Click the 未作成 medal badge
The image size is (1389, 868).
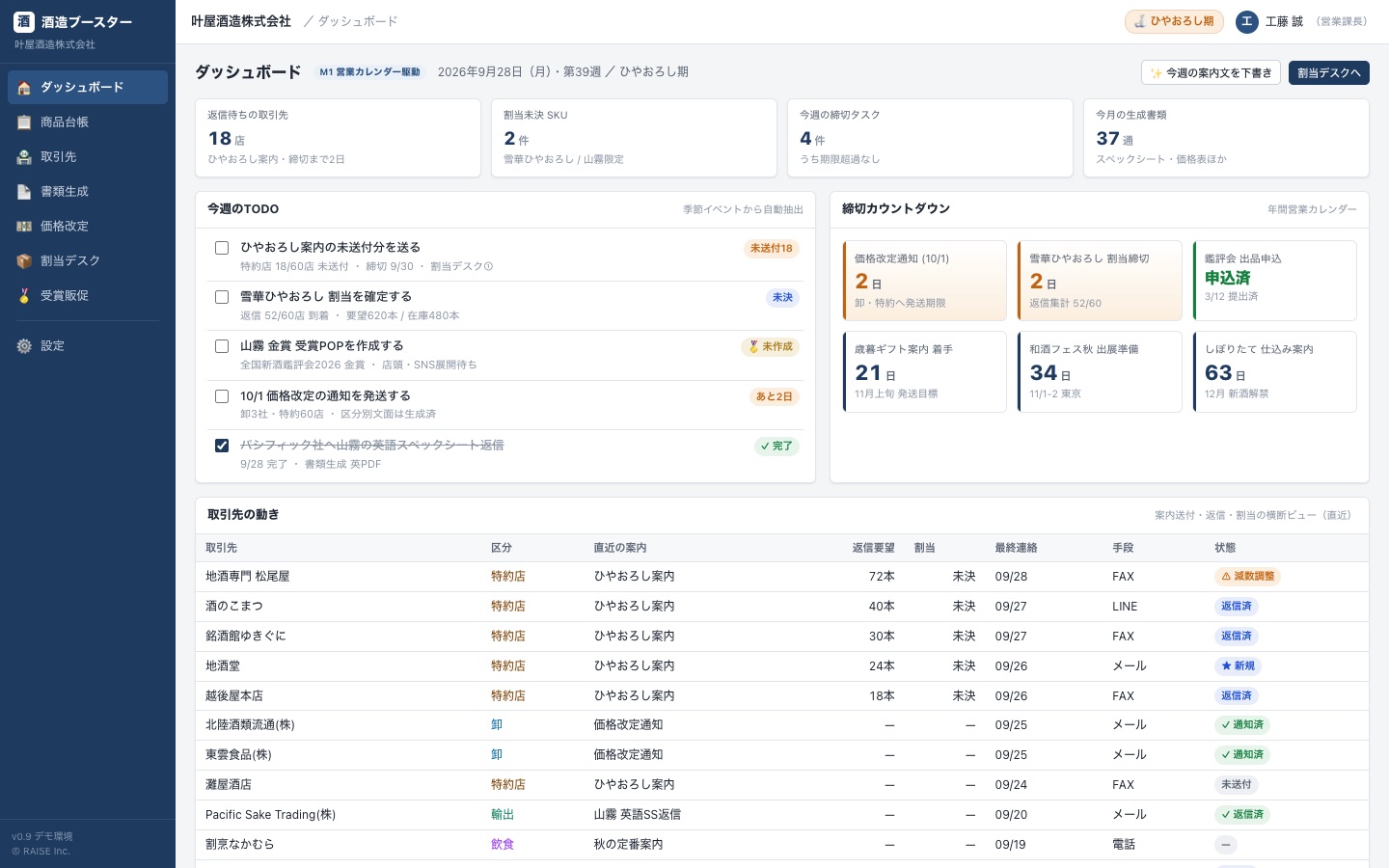click(770, 346)
